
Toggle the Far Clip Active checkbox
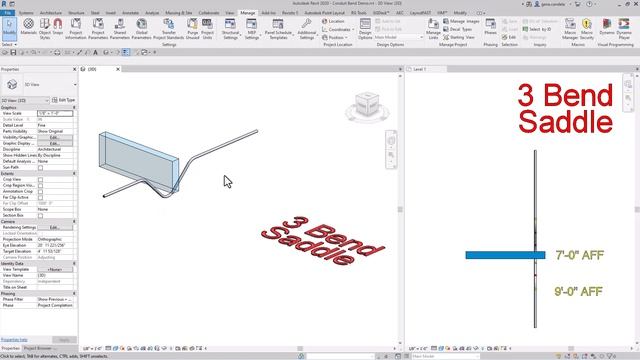[x=40, y=198]
